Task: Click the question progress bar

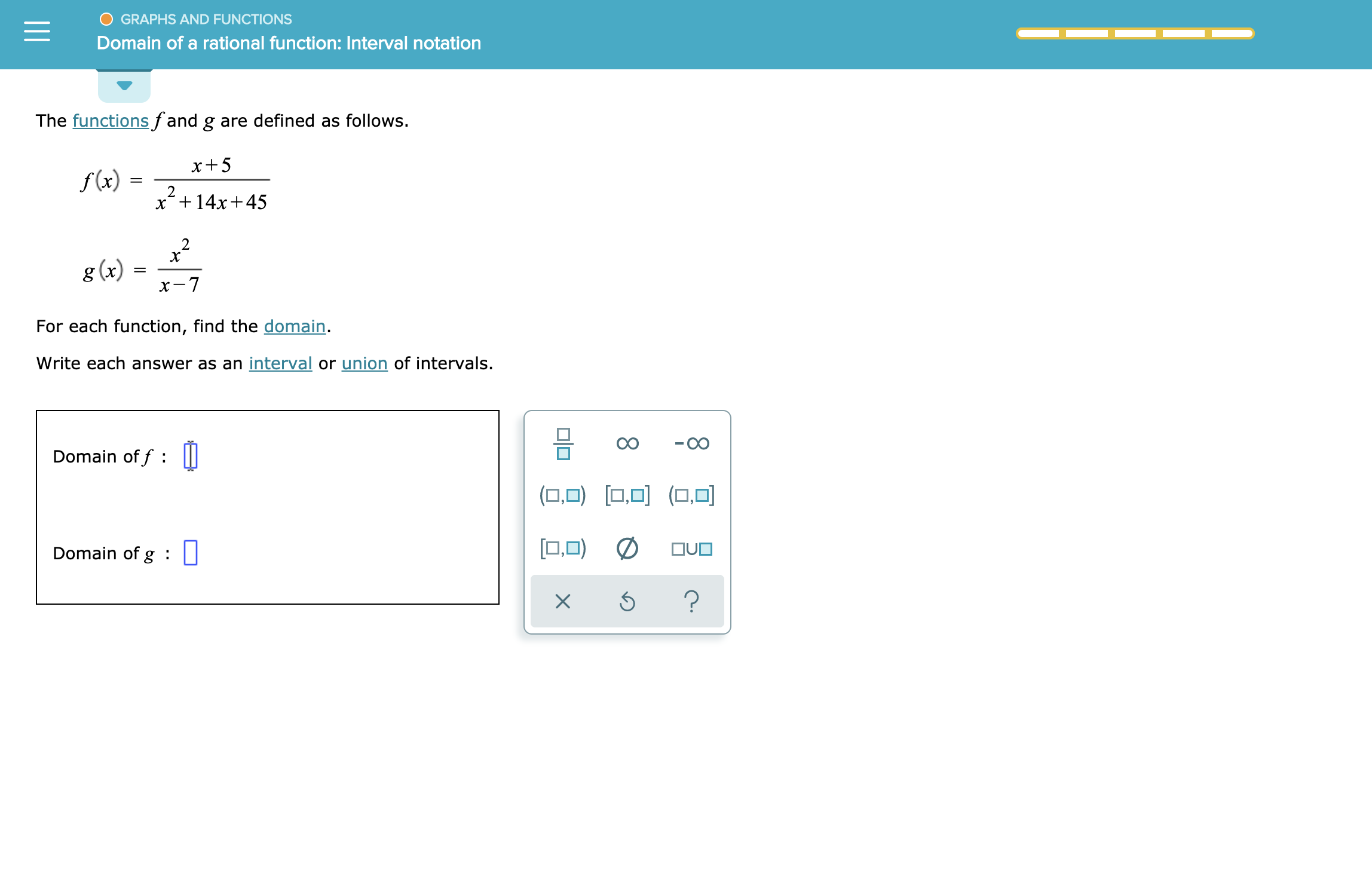Action: pos(1135,33)
